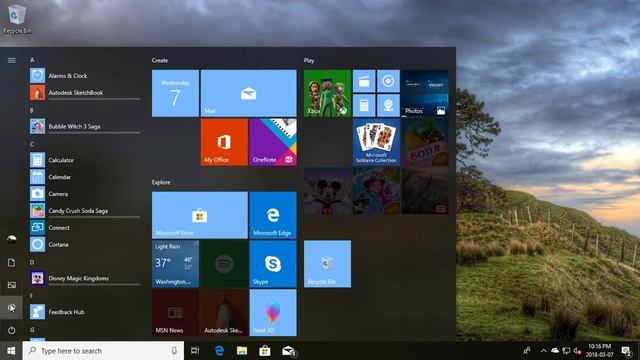Expand the Start menu hamburger button
640x360 pixels.
pos(11,60)
